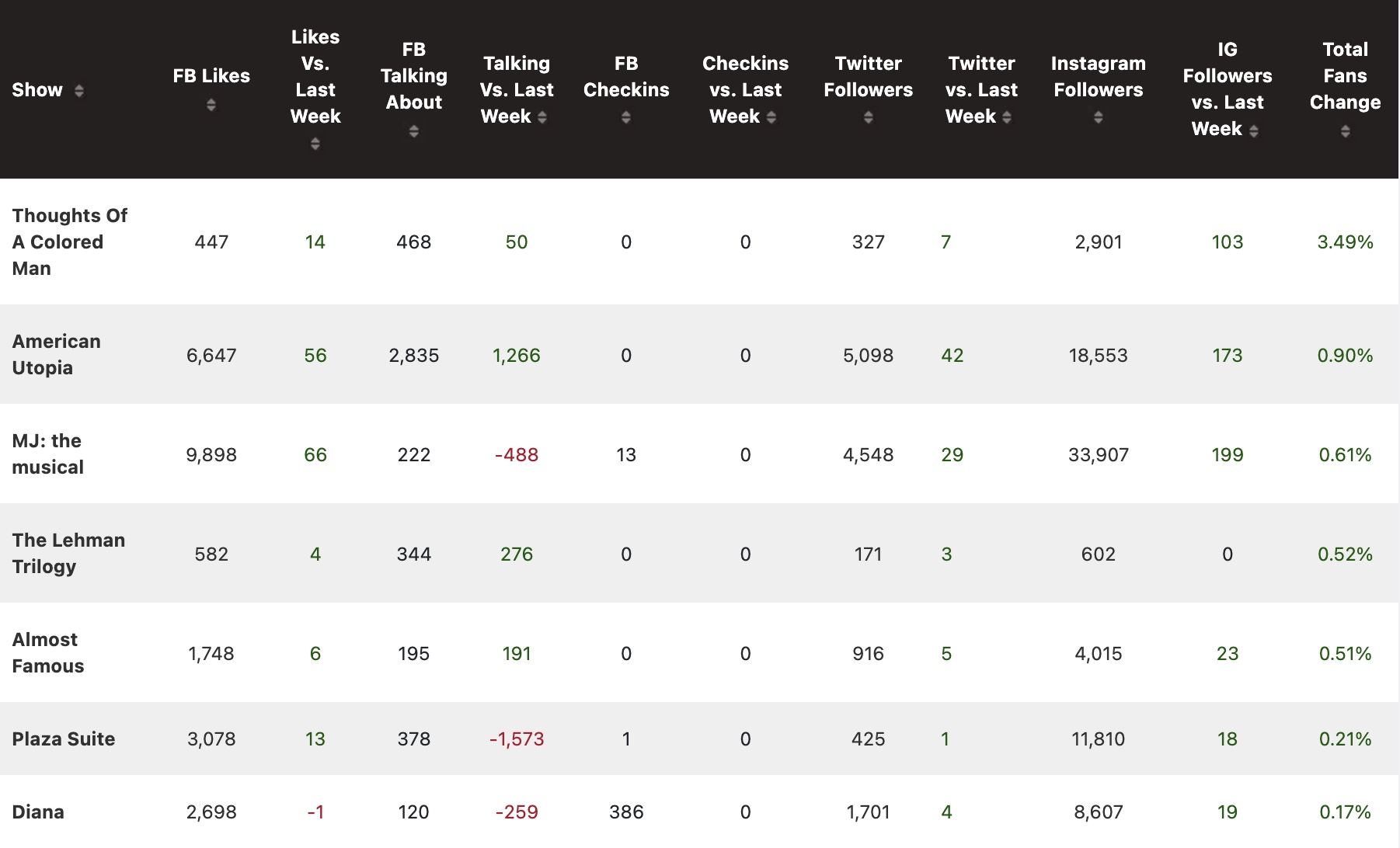Click sort arrows under Twitter Followers
1400x848 pixels.
pyautogui.click(x=869, y=117)
